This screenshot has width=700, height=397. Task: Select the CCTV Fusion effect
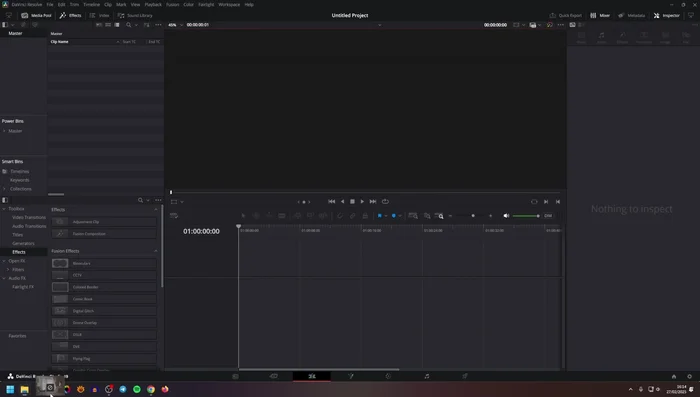pos(104,275)
